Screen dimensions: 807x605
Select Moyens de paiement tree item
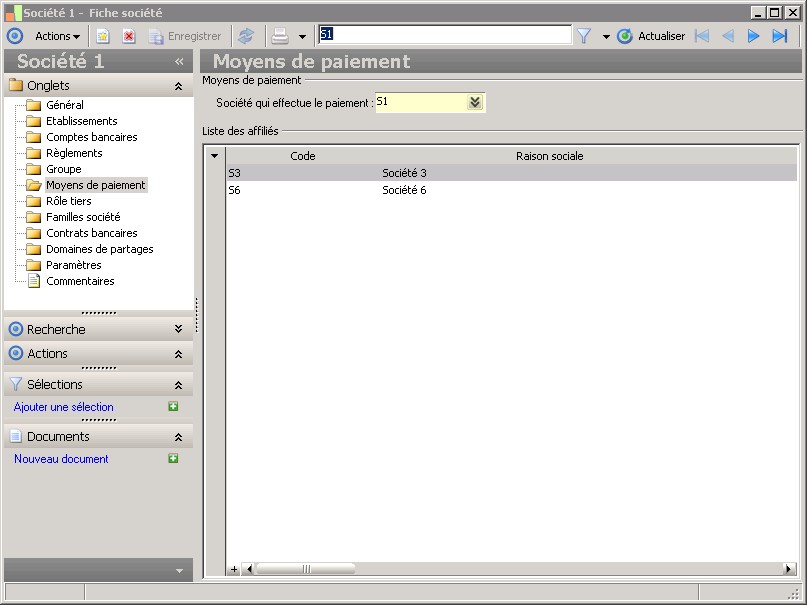click(x=96, y=185)
